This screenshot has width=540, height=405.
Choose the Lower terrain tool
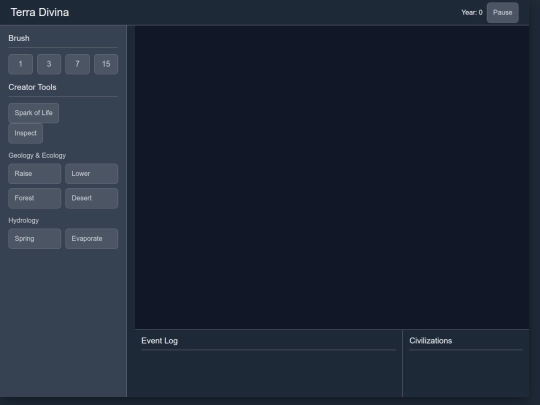(92, 174)
